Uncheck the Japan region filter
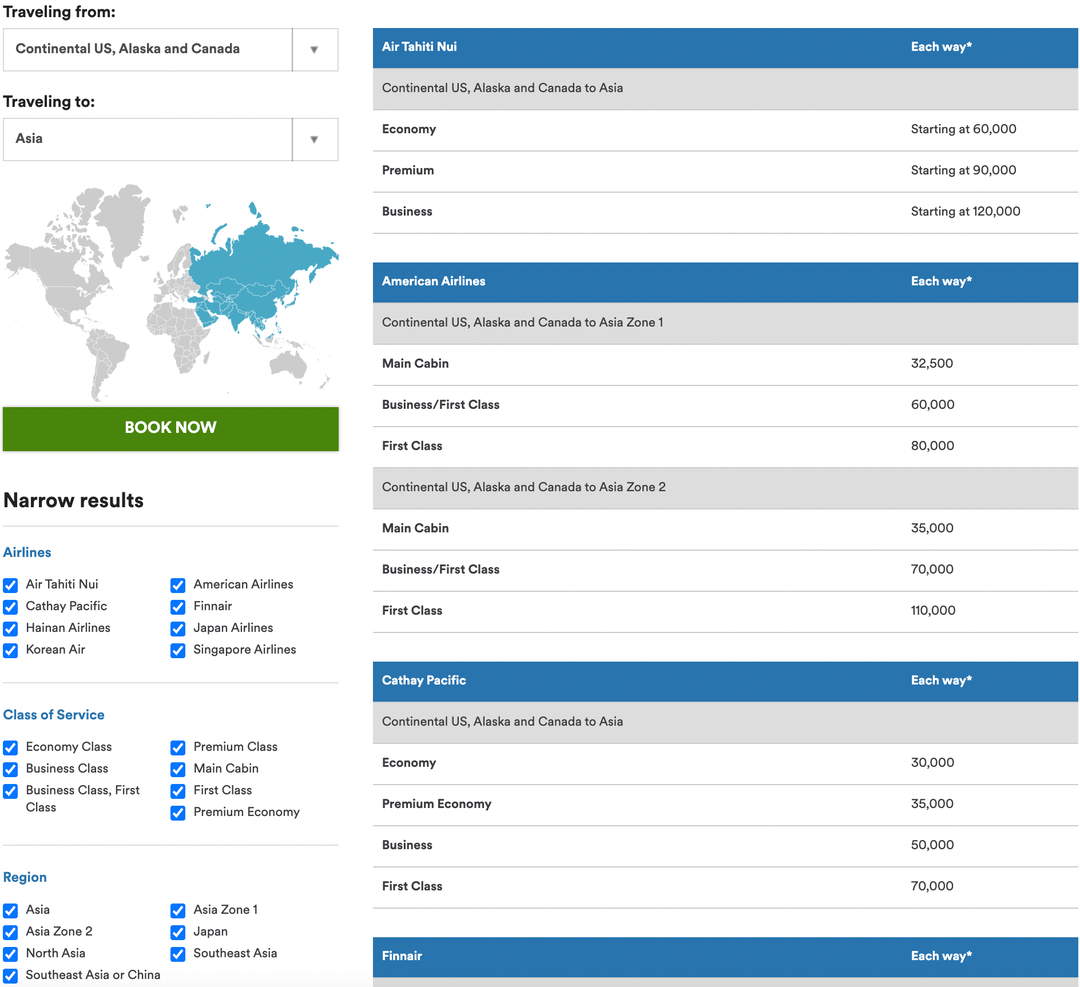The height and width of the screenshot is (987, 1080). 177,932
